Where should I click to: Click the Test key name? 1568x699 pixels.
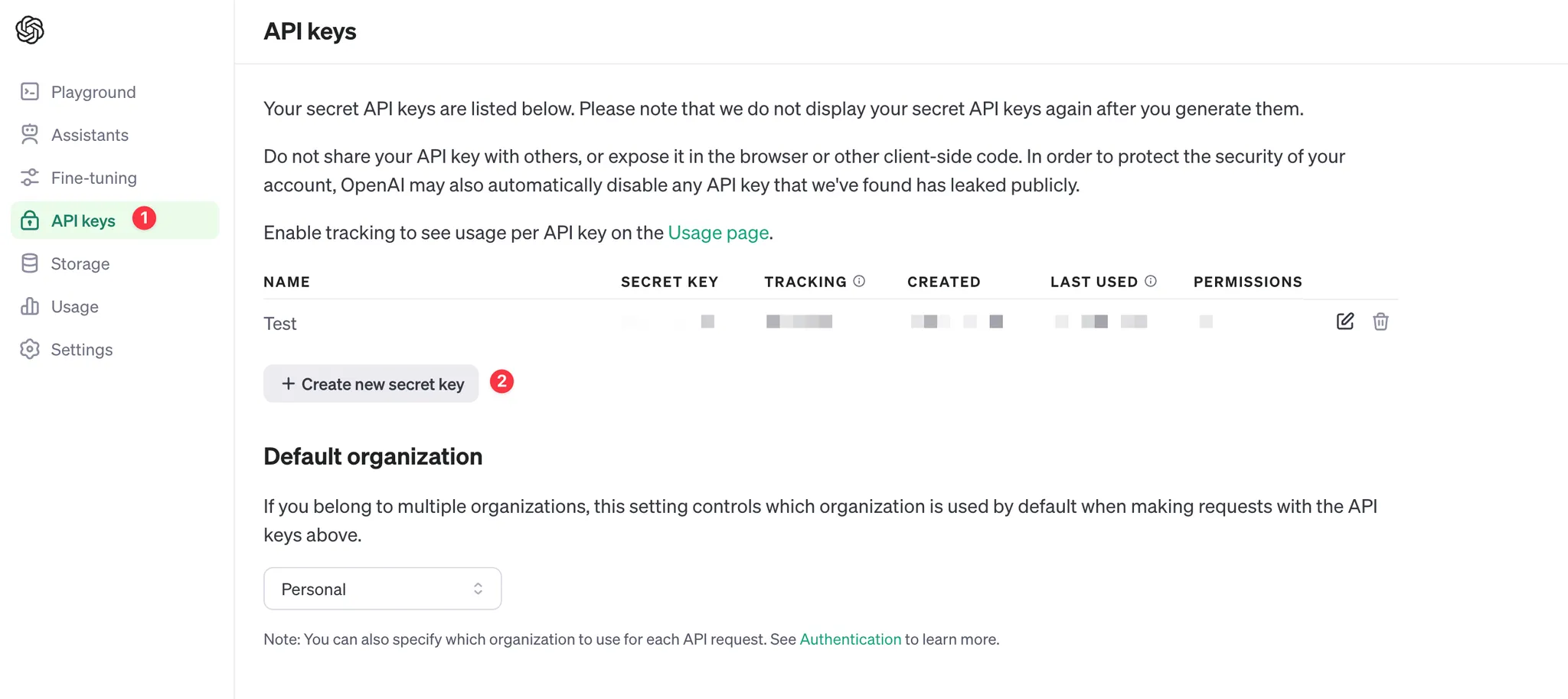tap(280, 323)
